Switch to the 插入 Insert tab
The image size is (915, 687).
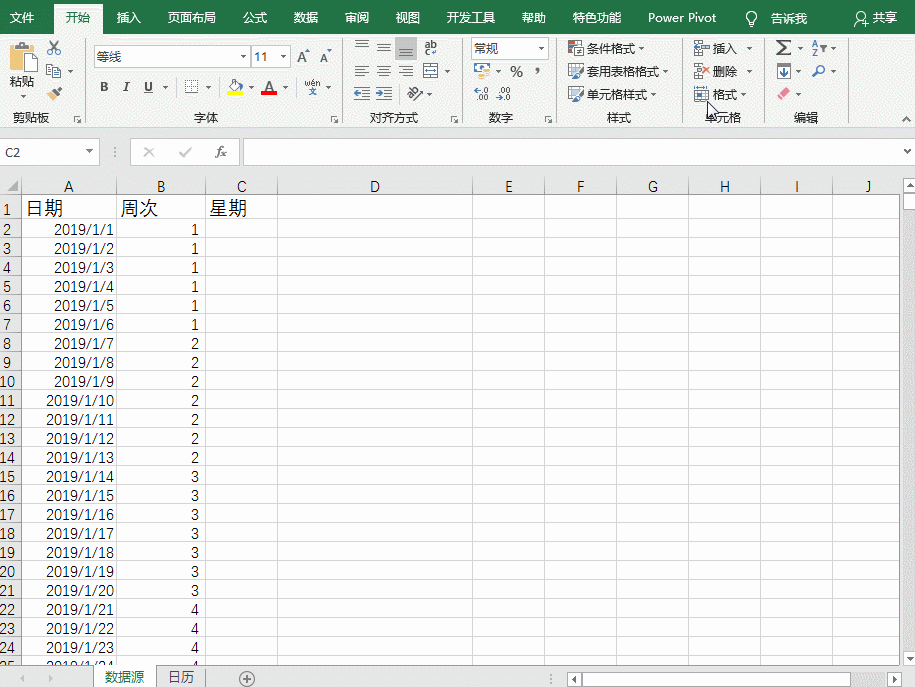[128, 18]
